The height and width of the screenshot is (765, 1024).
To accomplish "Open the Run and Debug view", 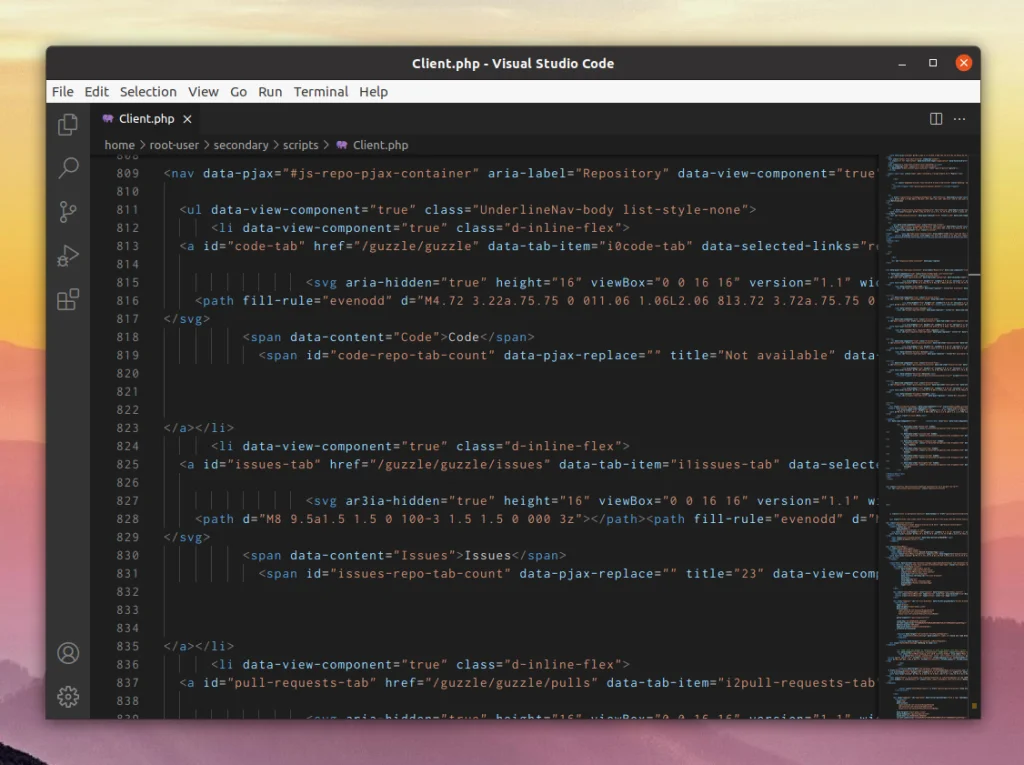I will (68, 256).
